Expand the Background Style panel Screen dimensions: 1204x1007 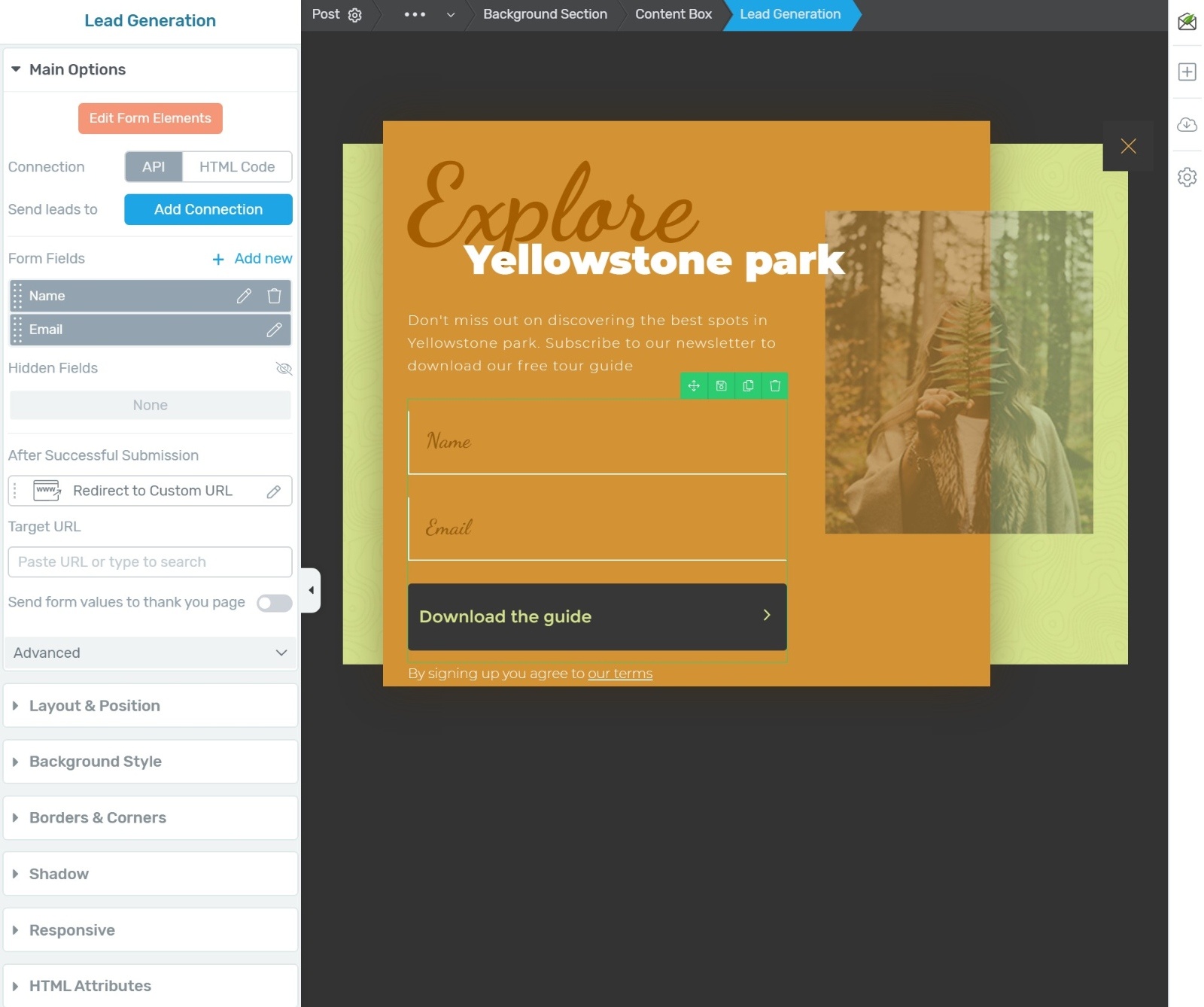click(150, 762)
